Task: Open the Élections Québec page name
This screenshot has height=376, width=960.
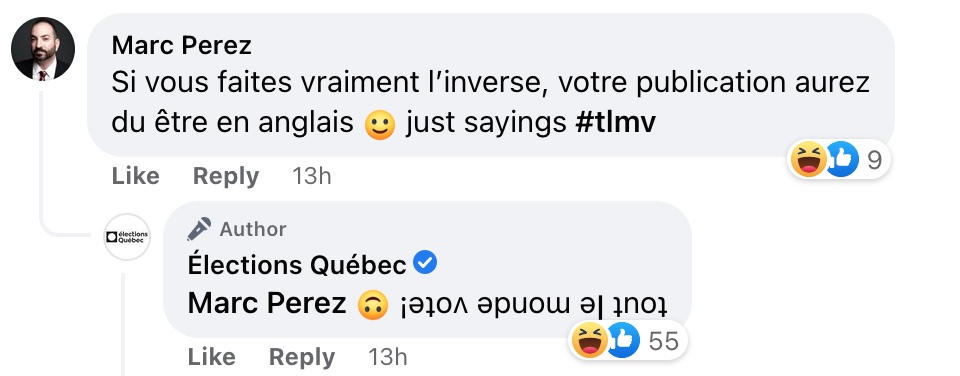Action: pyautogui.click(x=297, y=265)
